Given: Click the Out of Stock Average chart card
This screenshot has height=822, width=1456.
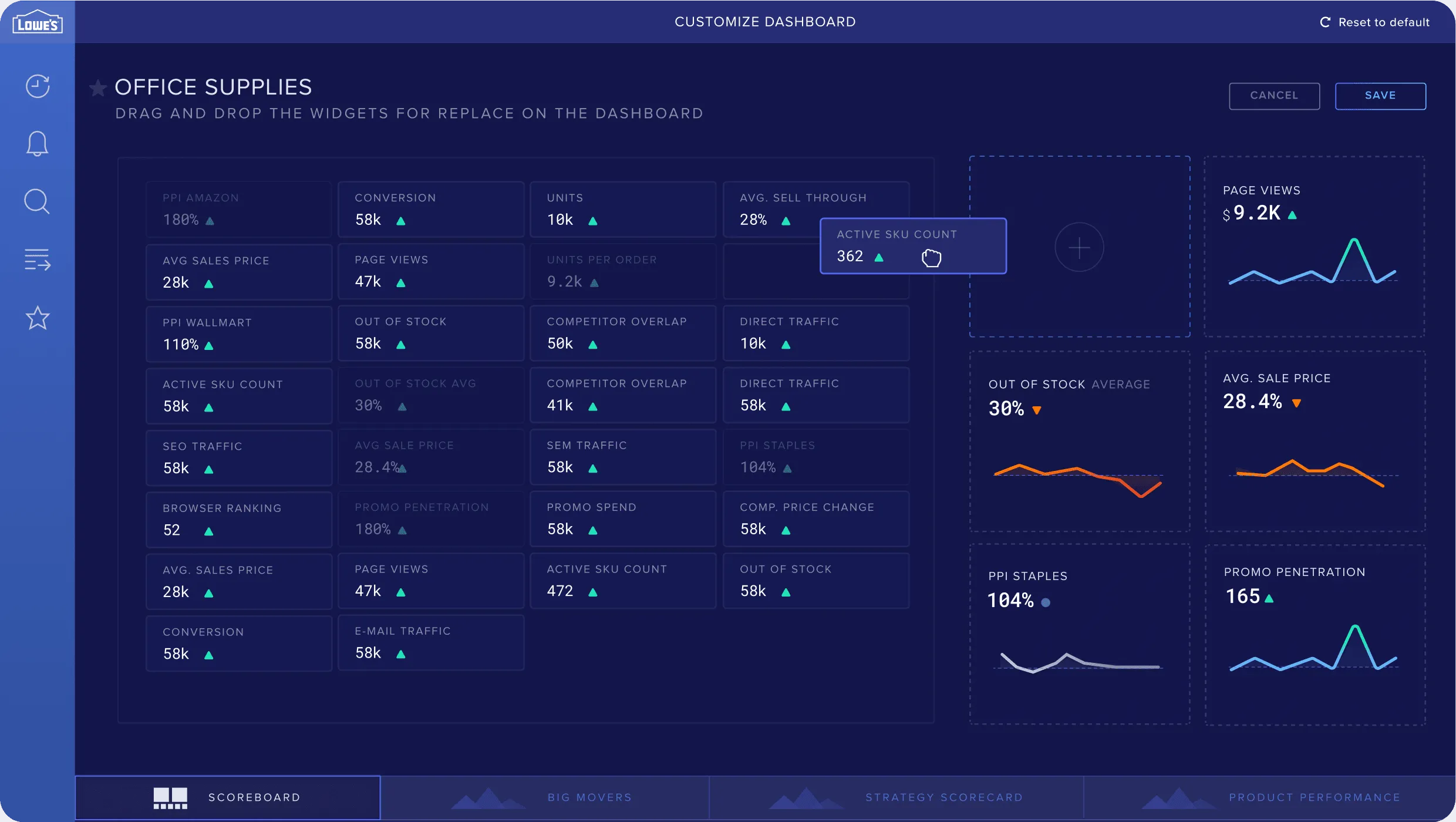Looking at the screenshot, I should coord(1080,442).
